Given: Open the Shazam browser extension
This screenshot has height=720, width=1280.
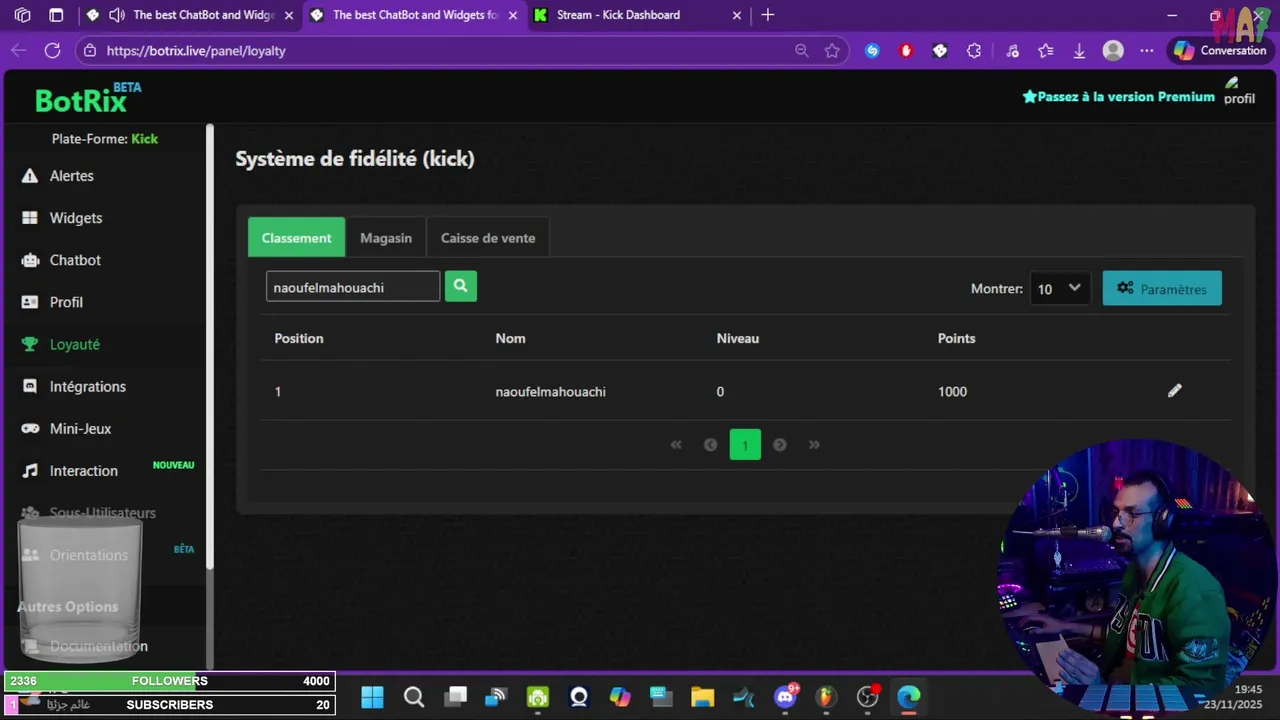Looking at the screenshot, I should (x=872, y=50).
